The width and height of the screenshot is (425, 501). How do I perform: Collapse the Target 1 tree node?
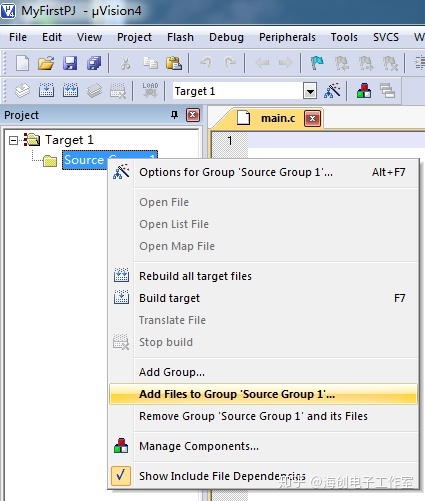pos(13,140)
